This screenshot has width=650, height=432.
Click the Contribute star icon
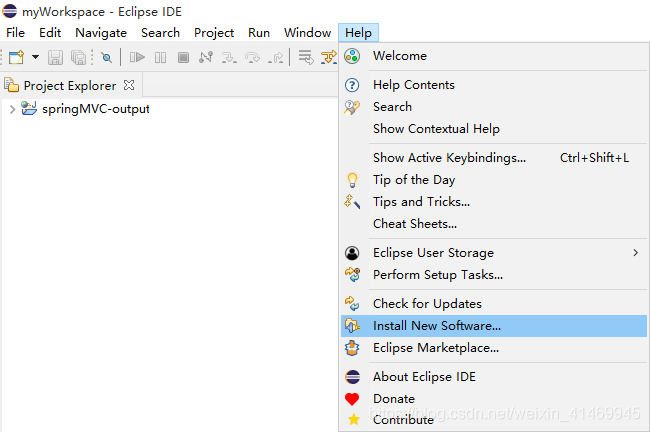(x=354, y=420)
